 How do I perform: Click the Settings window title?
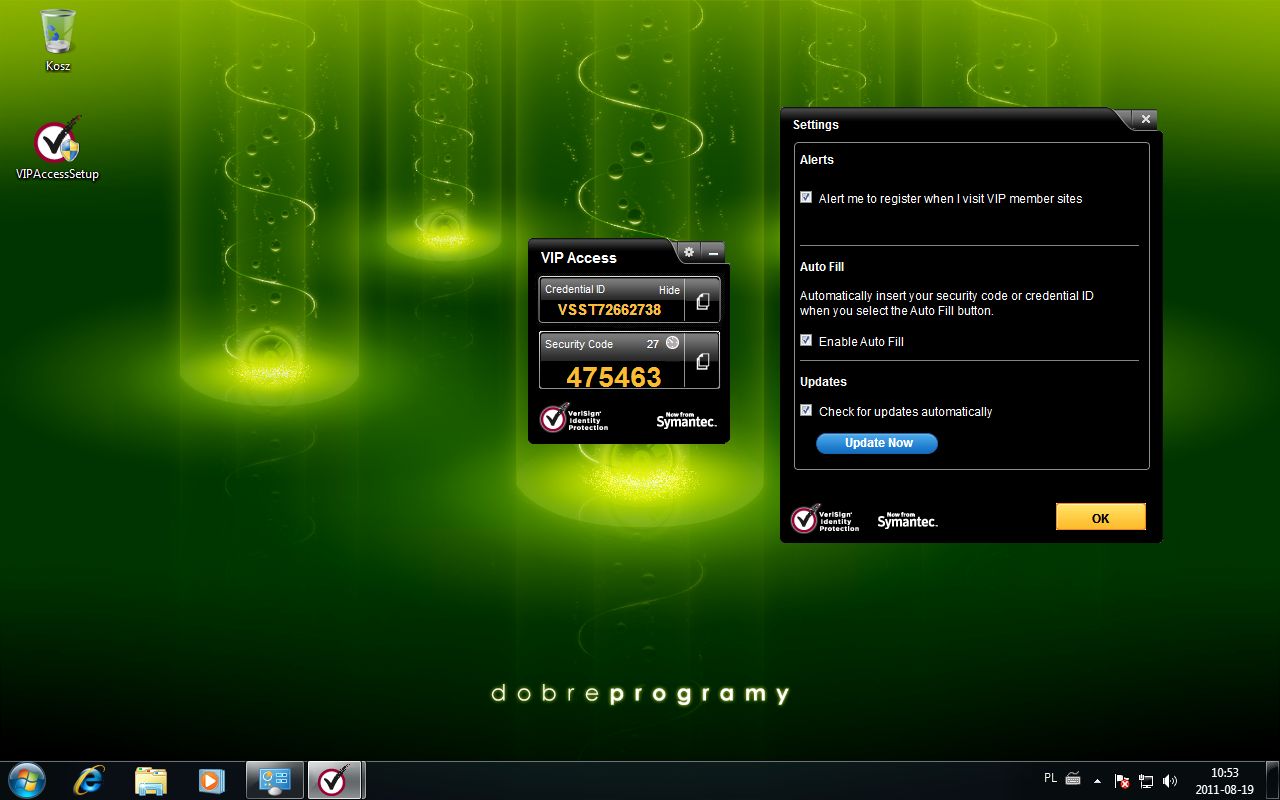(x=815, y=125)
